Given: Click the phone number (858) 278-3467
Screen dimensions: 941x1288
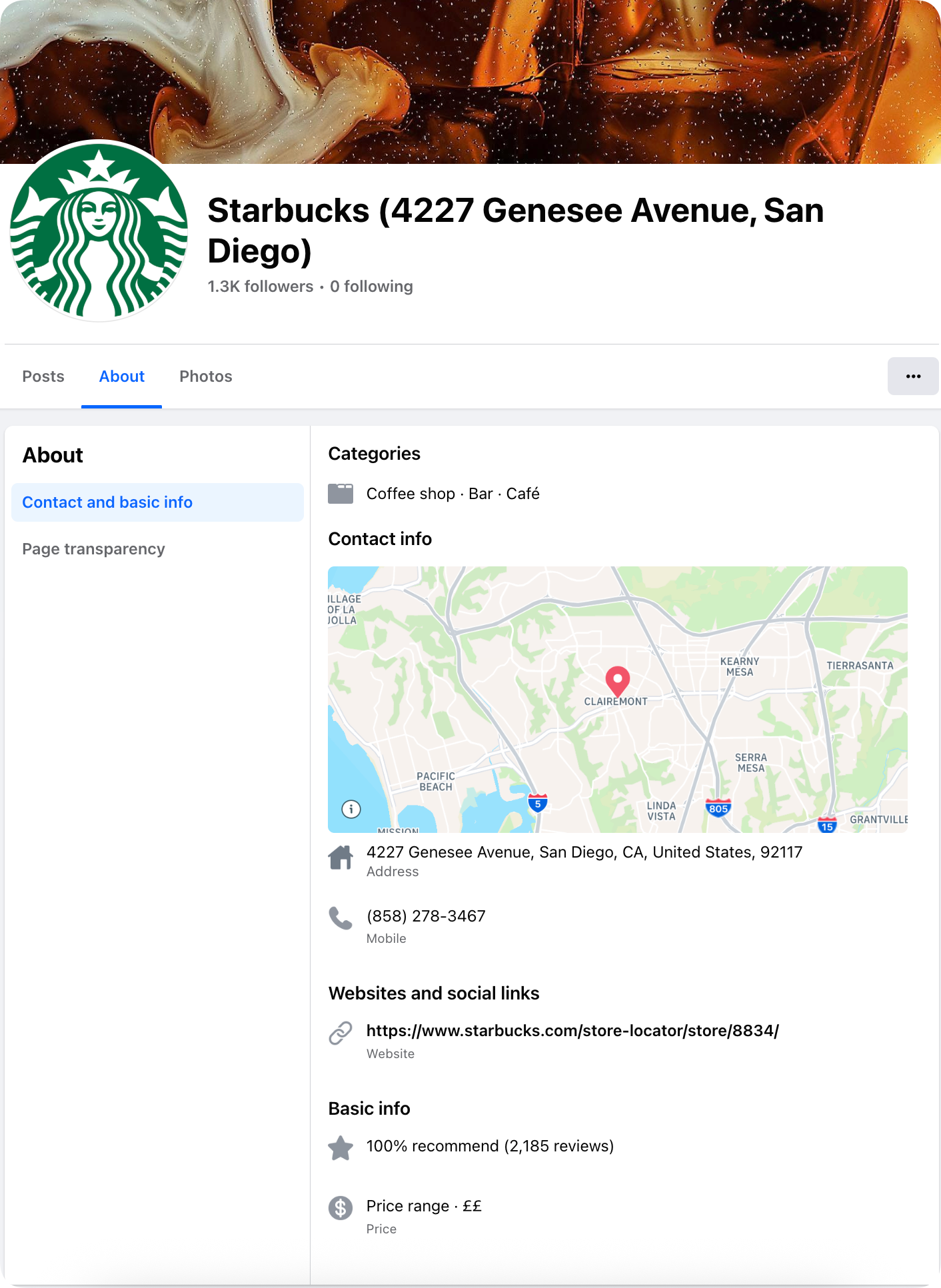Looking at the screenshot, I should click(426, 916).
